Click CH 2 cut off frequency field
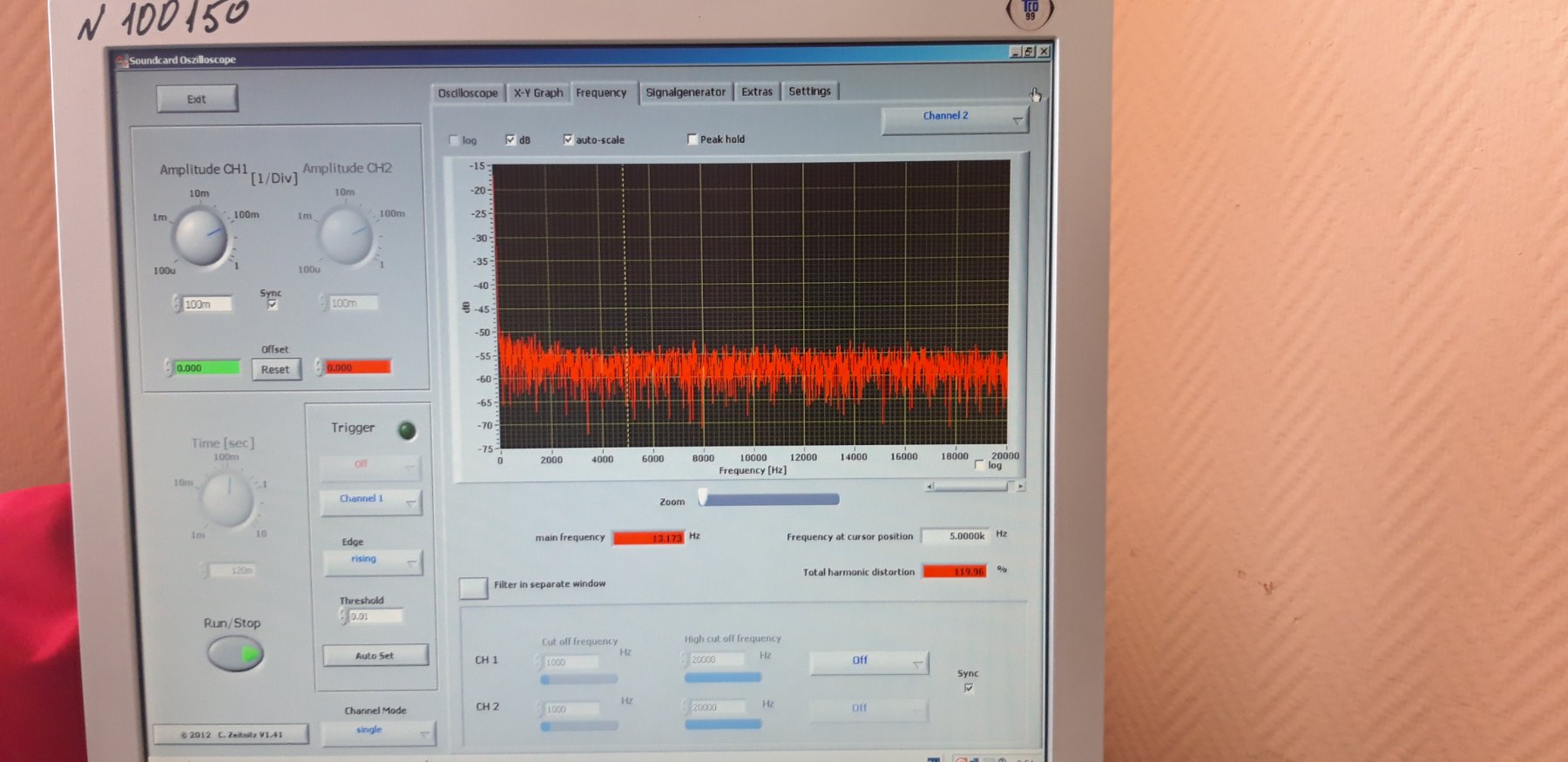Viewport: 1568px width, 762px height. pos(571,709)
